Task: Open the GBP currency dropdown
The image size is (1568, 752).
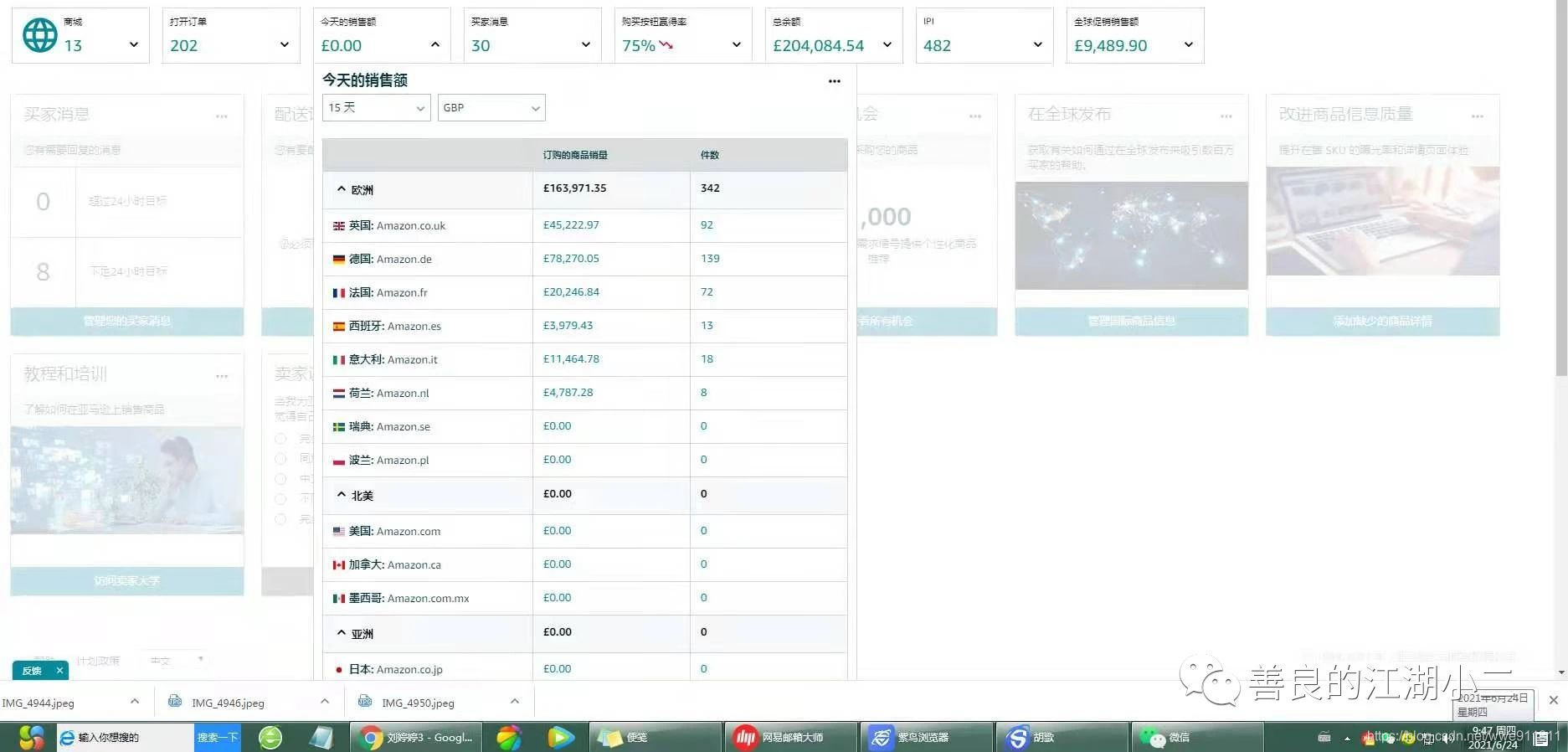Action: point(491,108)
